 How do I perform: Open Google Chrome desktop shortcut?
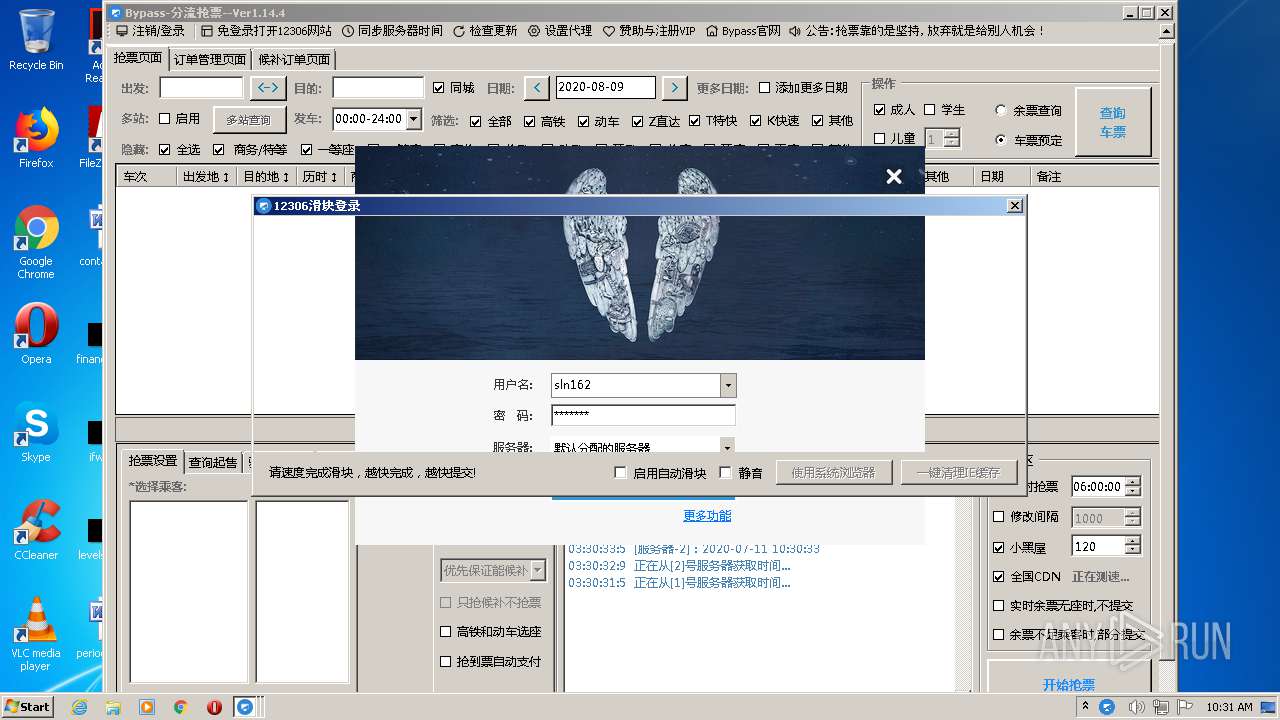(36, 241)
